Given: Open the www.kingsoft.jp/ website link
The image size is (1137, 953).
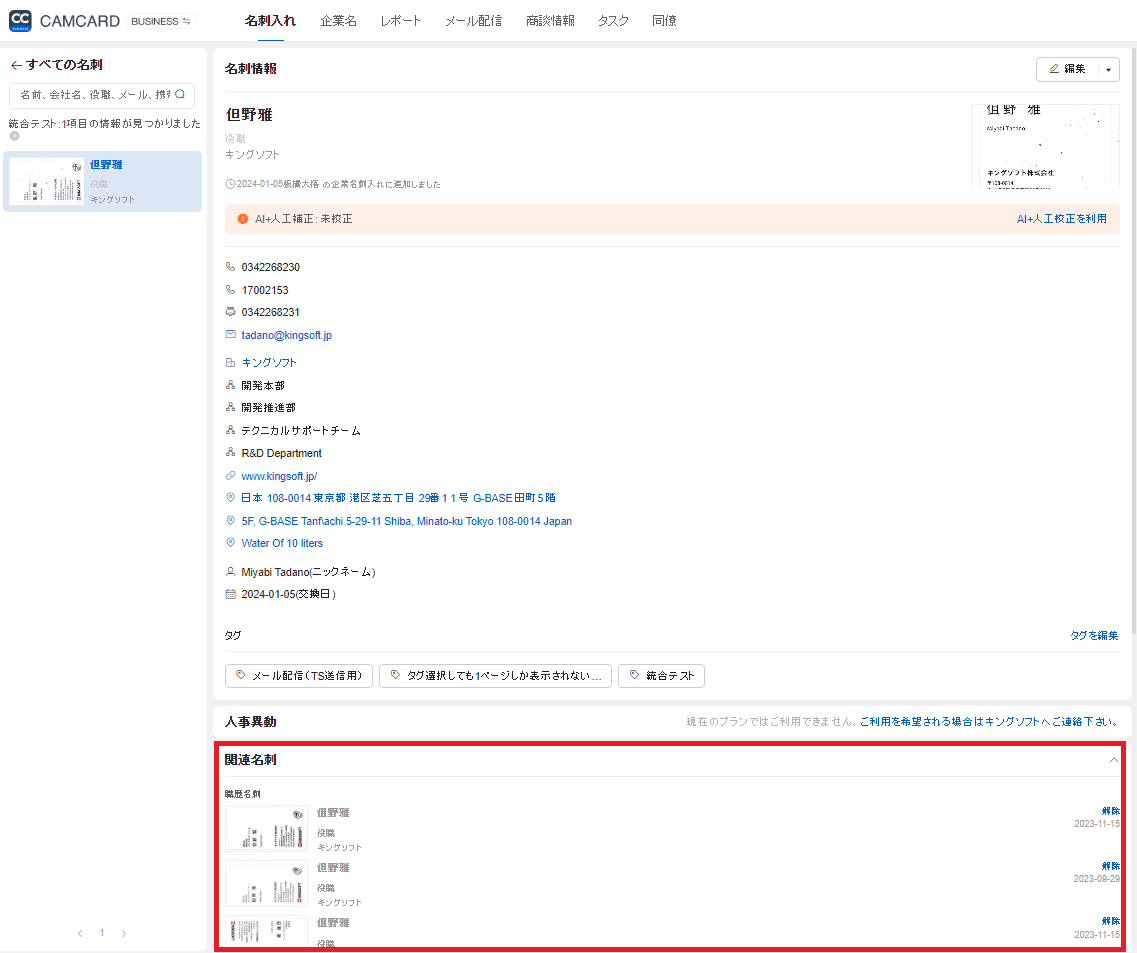Looking at the screenshot, I should coord(279,476).
